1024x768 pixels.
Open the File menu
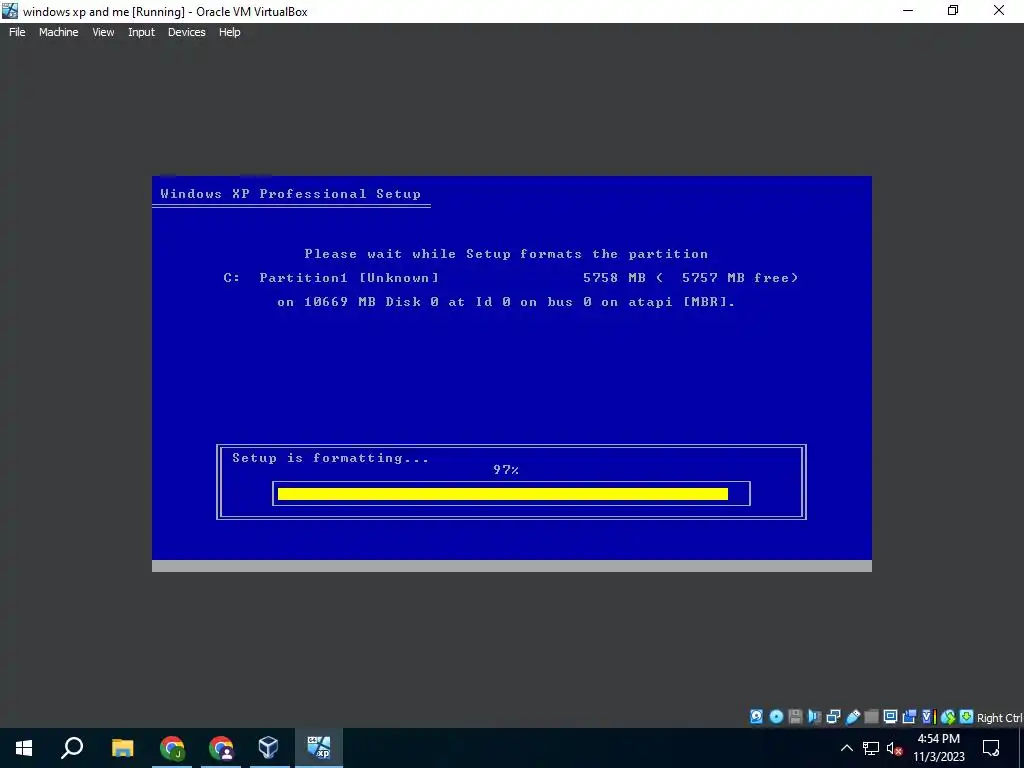(x=17, y=32)
